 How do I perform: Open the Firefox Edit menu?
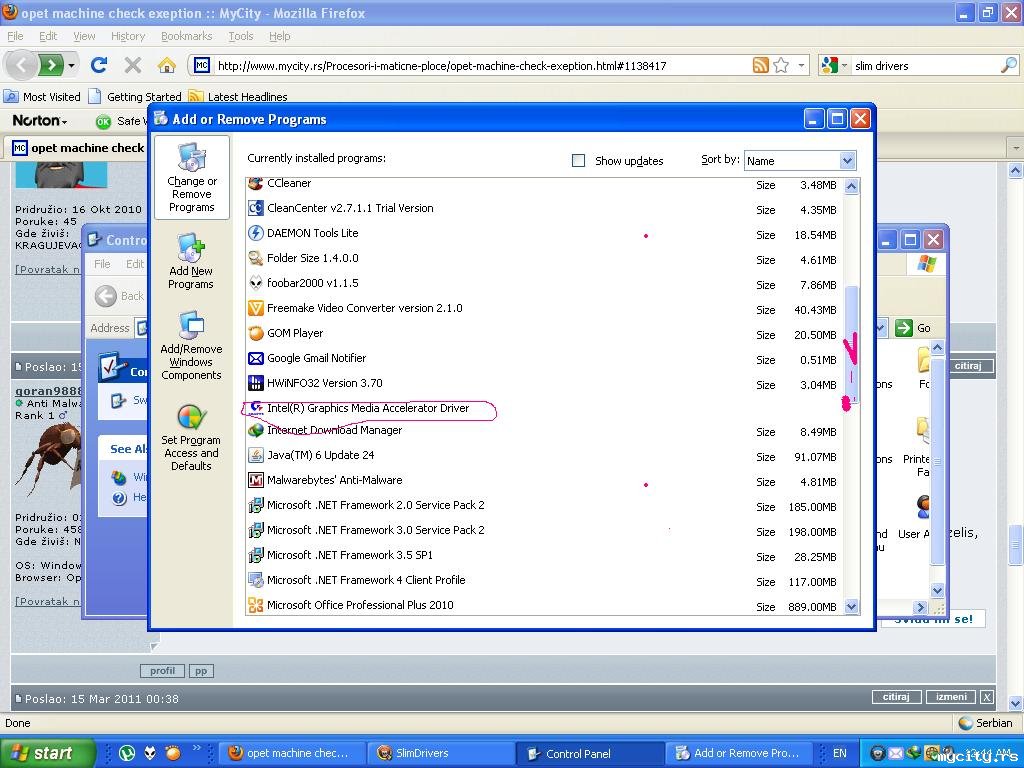click(x=48, y=36)
